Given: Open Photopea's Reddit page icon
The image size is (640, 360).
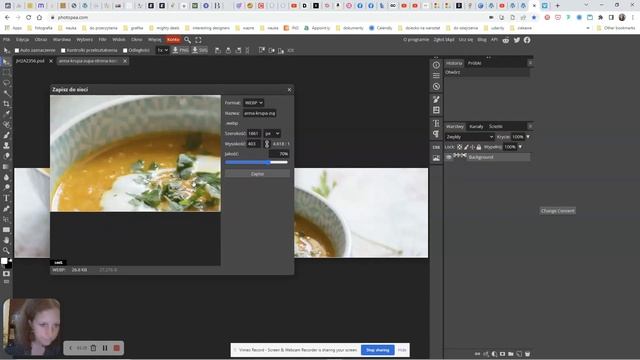Looking at the screenshot, I should point(506,40).
